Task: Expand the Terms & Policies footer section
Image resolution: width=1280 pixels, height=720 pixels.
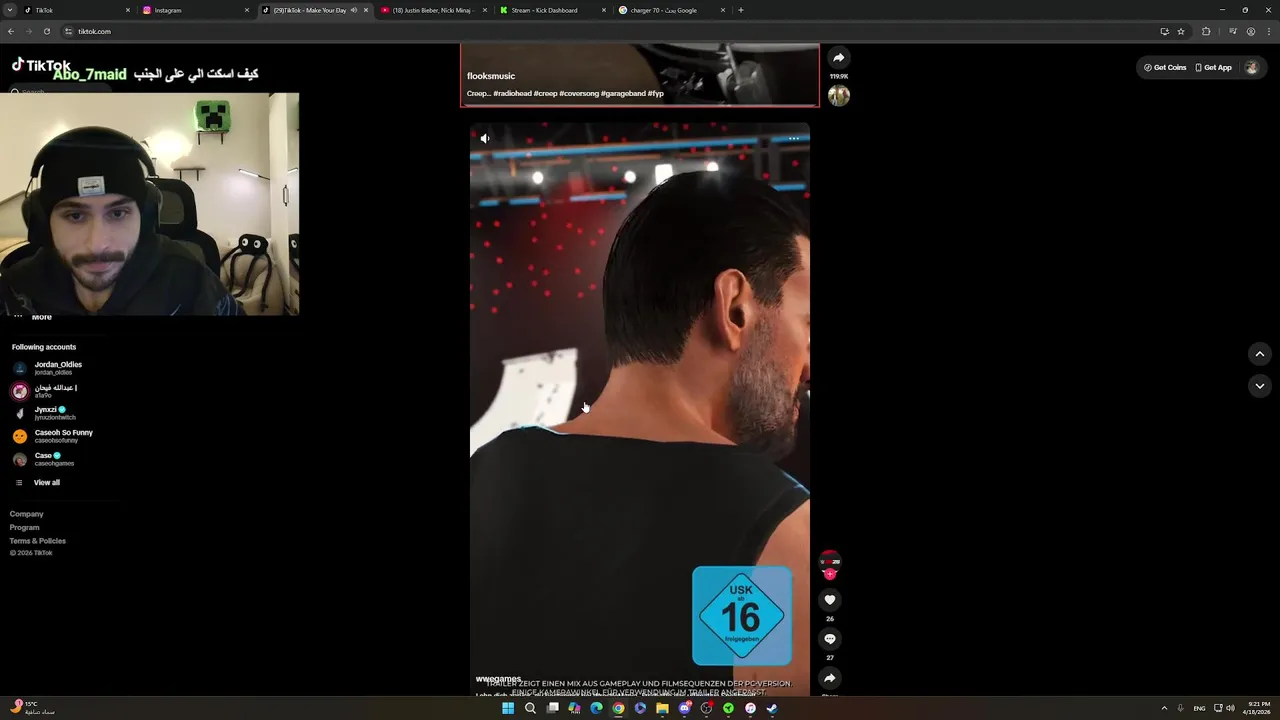Action: [x=38, y=541]
